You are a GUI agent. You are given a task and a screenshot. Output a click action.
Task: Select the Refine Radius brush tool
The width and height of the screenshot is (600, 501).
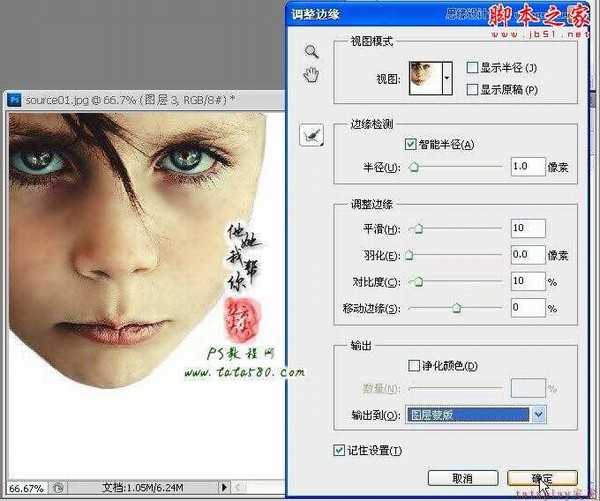(x=311, y=135)
